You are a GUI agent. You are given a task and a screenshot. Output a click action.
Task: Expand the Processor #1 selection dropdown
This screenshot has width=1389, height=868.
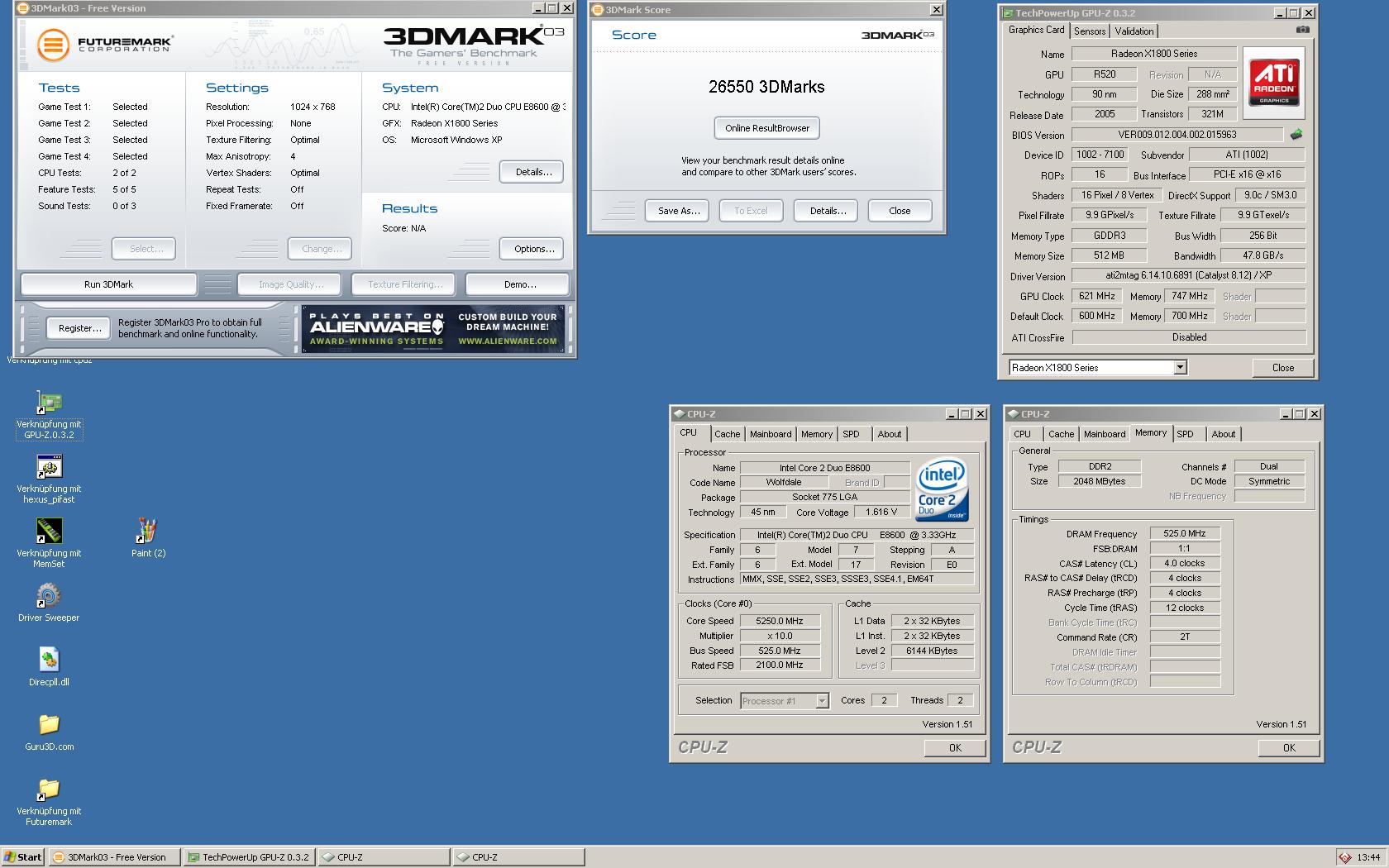[822, 701]
